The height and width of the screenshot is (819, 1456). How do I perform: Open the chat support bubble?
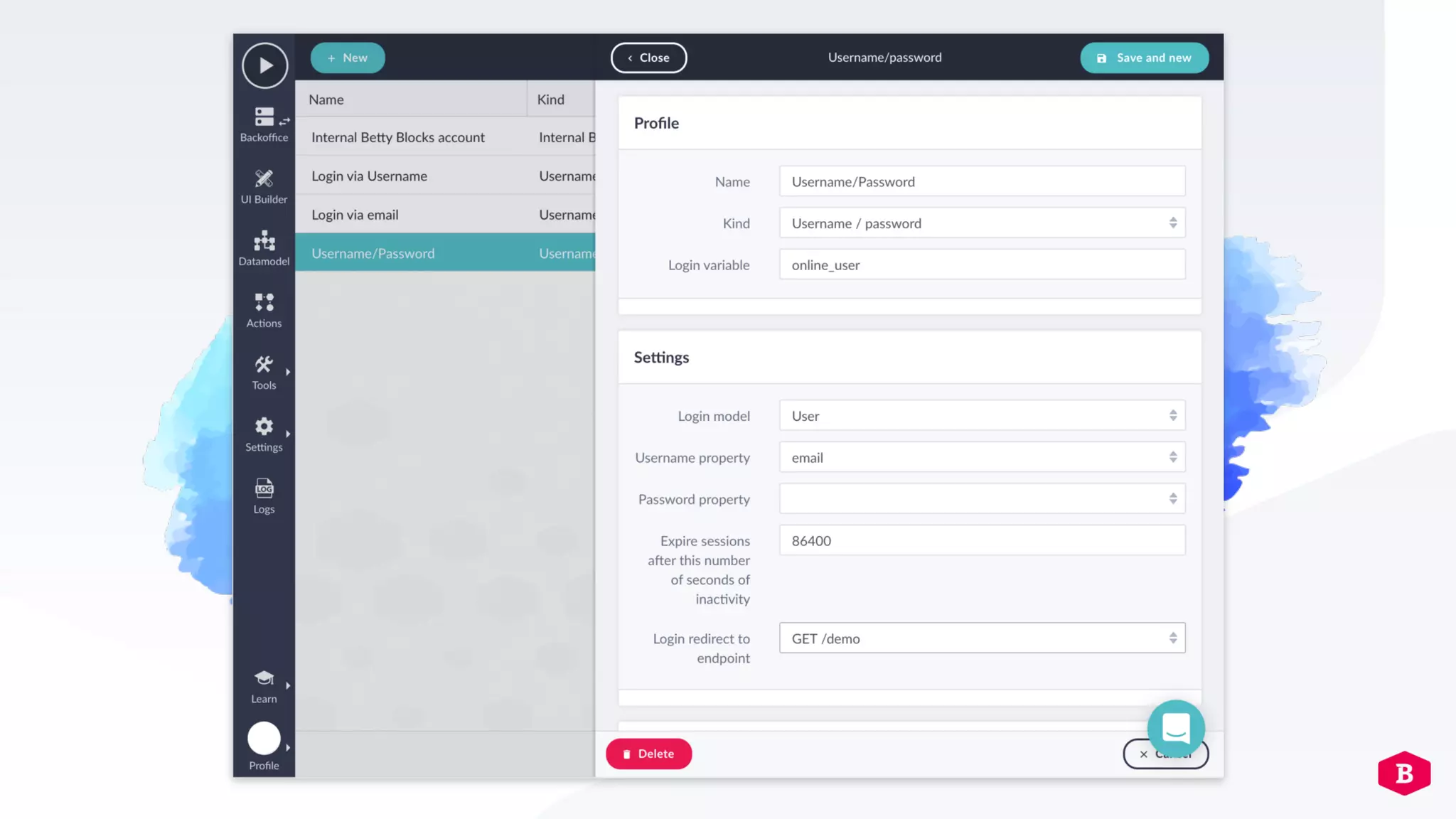click(1176, 728)
